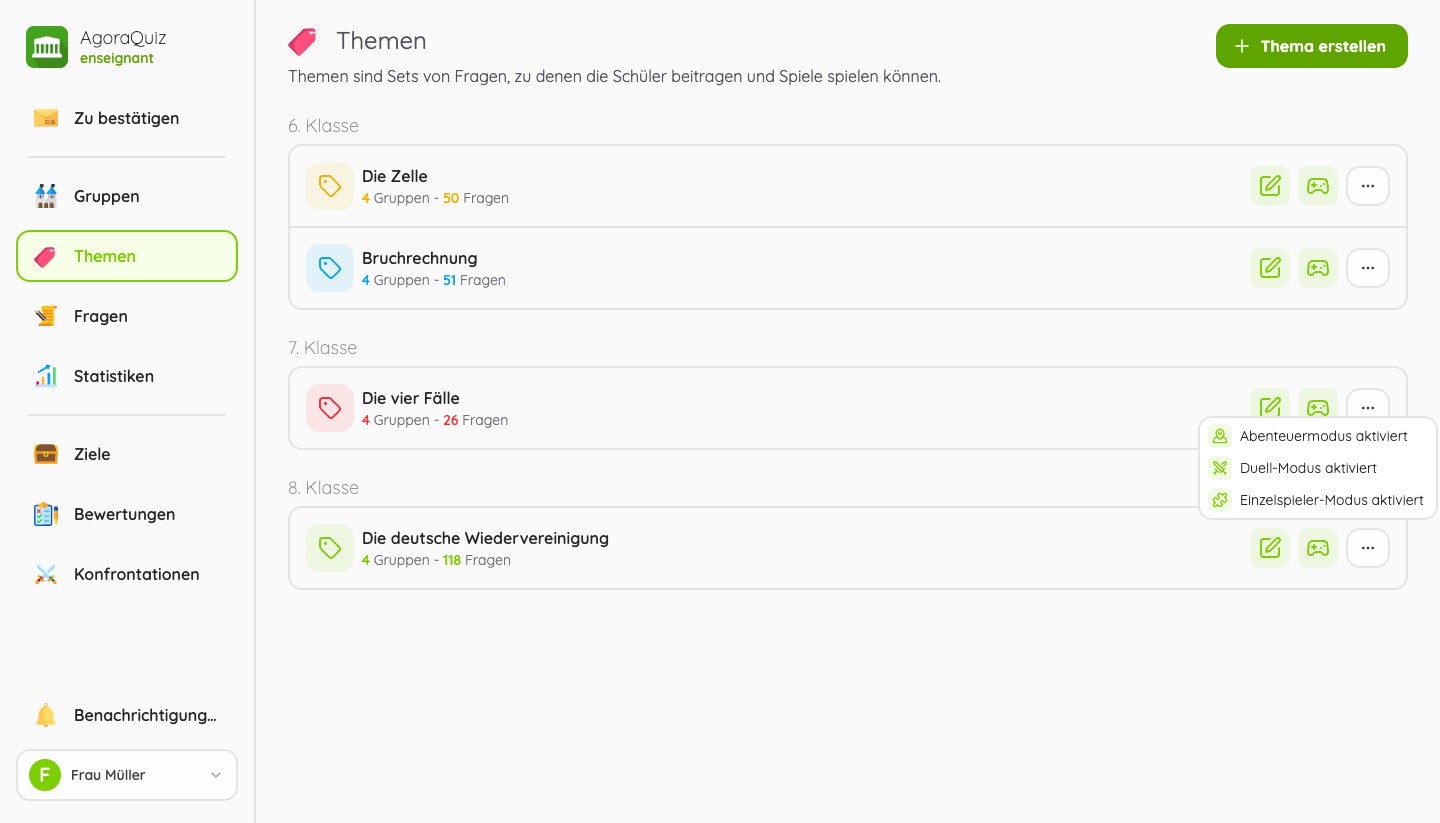Open the Bewertungen section
This screenshot has width=1440, height=823.
(x=127, y=514)
